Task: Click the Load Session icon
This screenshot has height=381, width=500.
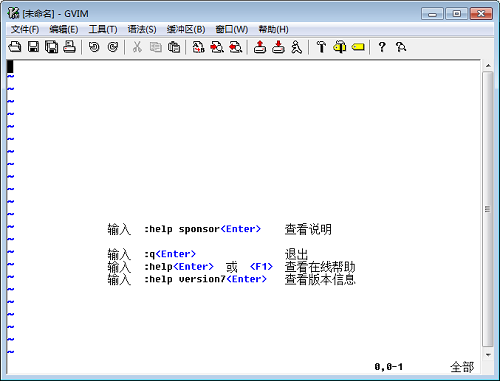Action: click(x=260, y=47)
